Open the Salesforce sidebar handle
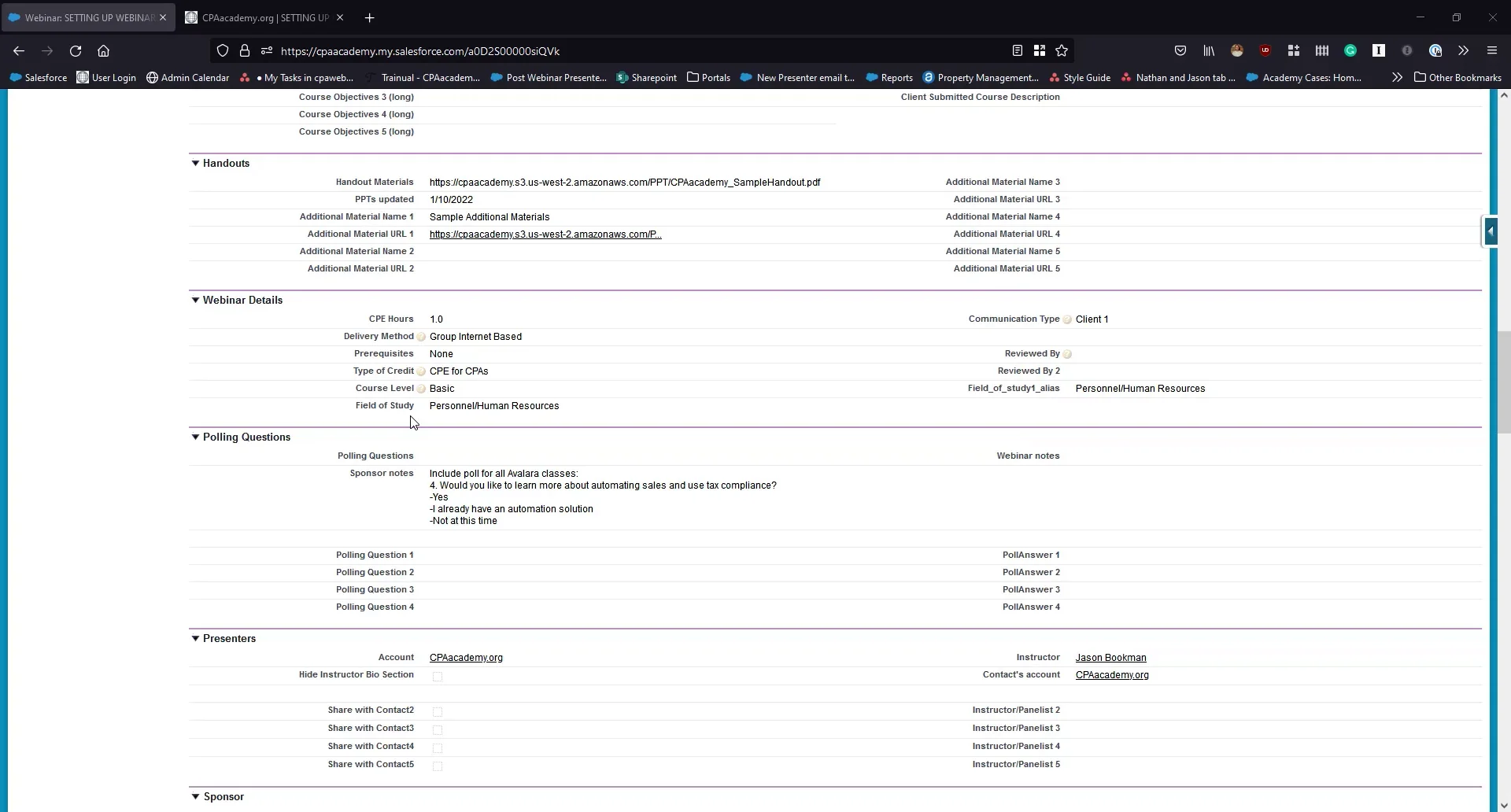This screenshot has width=1511, height=812. pos(1490,231)
